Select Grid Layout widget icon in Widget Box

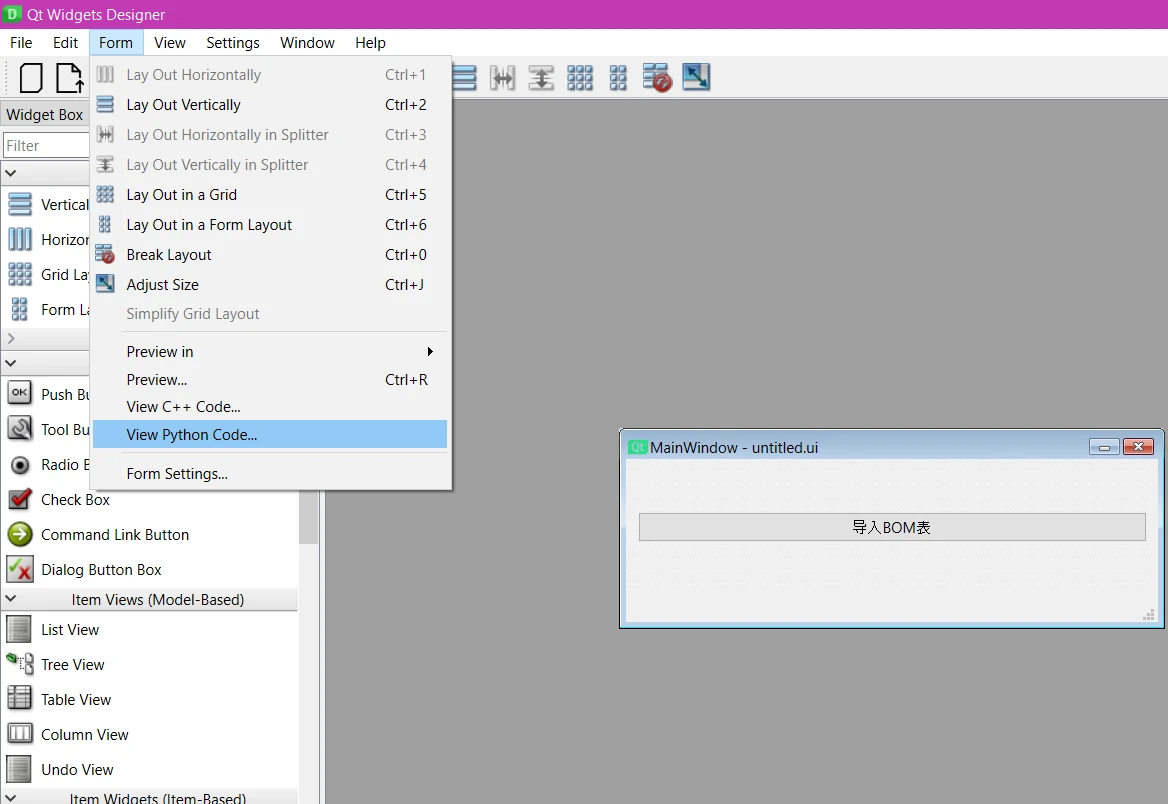point(20,274)
